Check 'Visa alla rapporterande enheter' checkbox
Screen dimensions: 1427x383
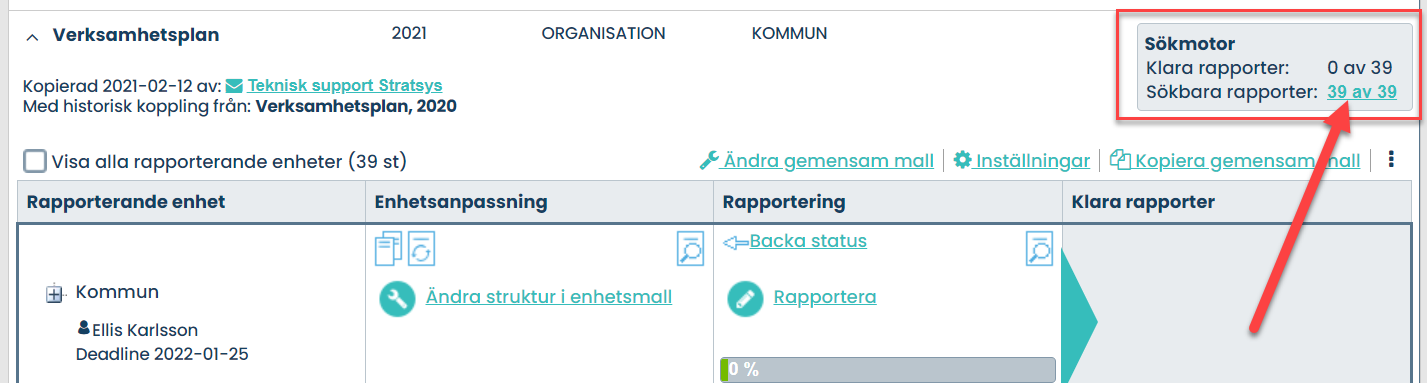click(35, 161)
